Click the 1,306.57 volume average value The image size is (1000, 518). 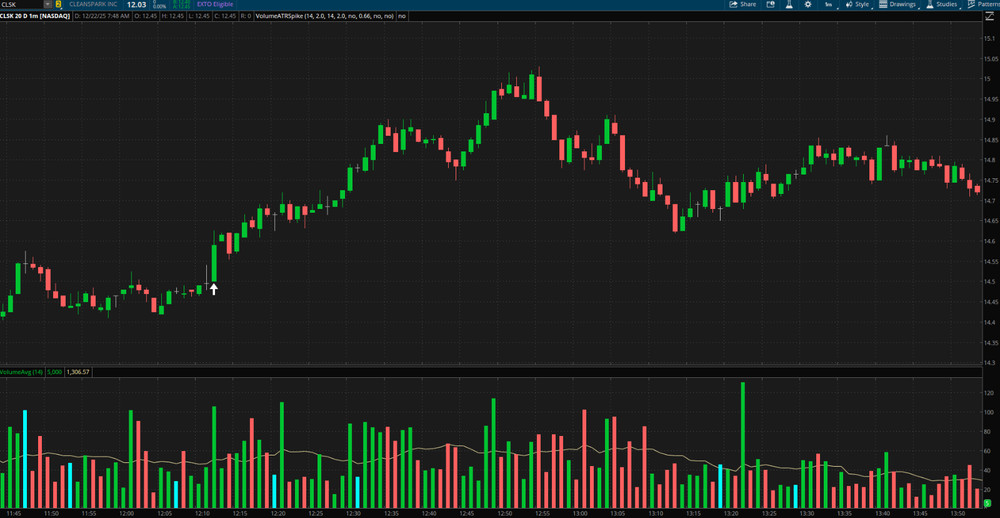[x=78, y=371]
